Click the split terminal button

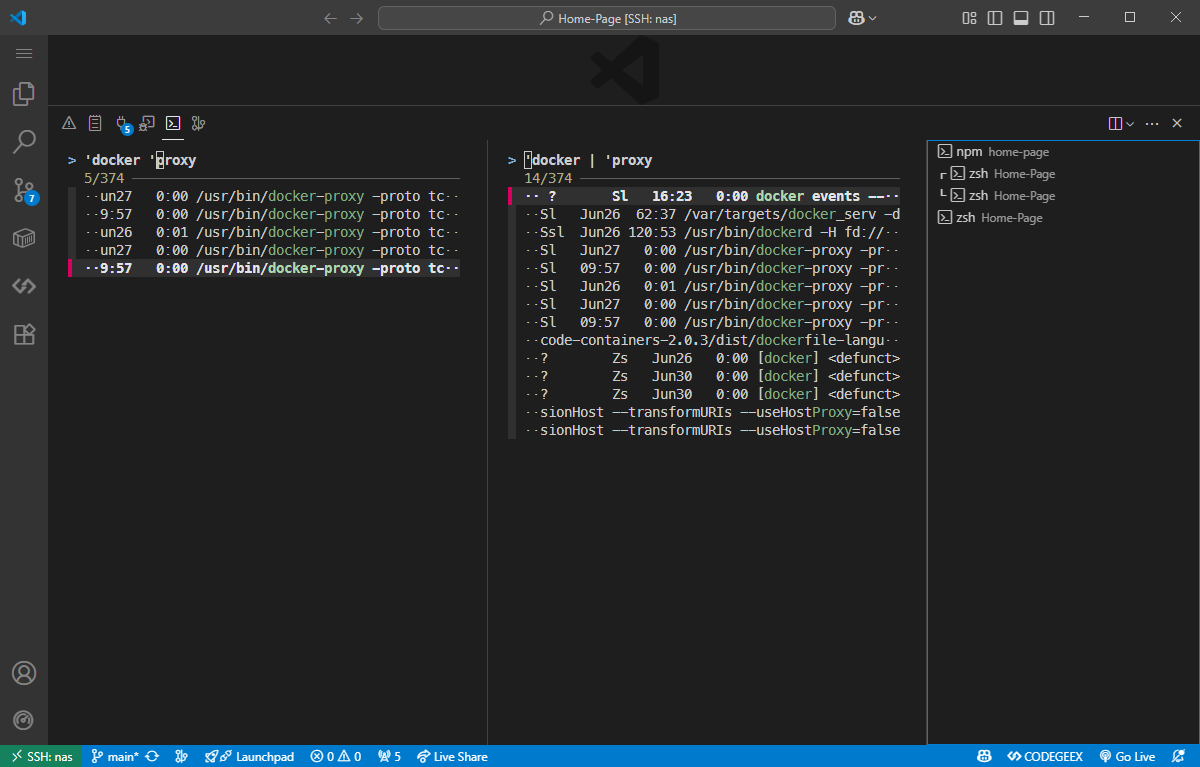[x=1116, y=123]
